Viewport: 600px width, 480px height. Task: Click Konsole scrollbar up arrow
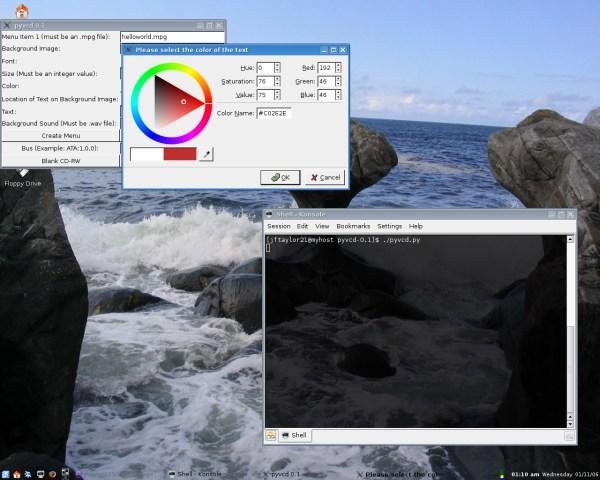tap(570, 240)
